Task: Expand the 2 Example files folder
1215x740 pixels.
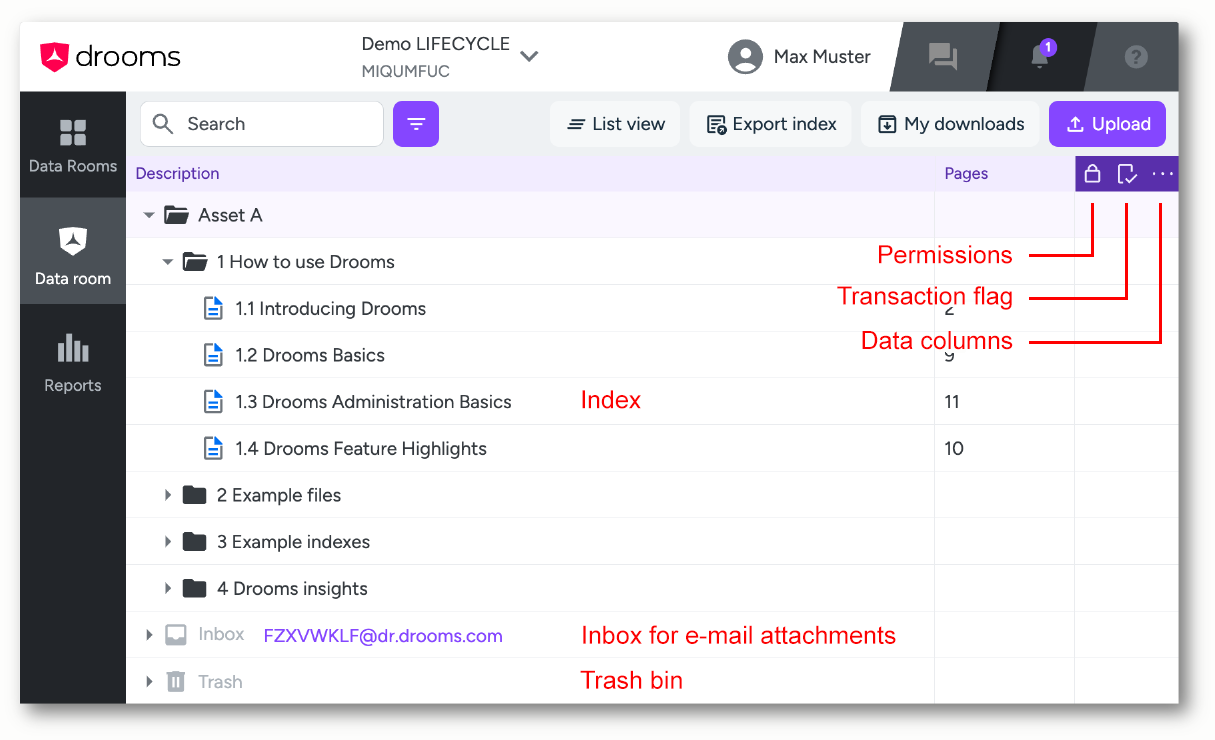Action: coord(168,495)
